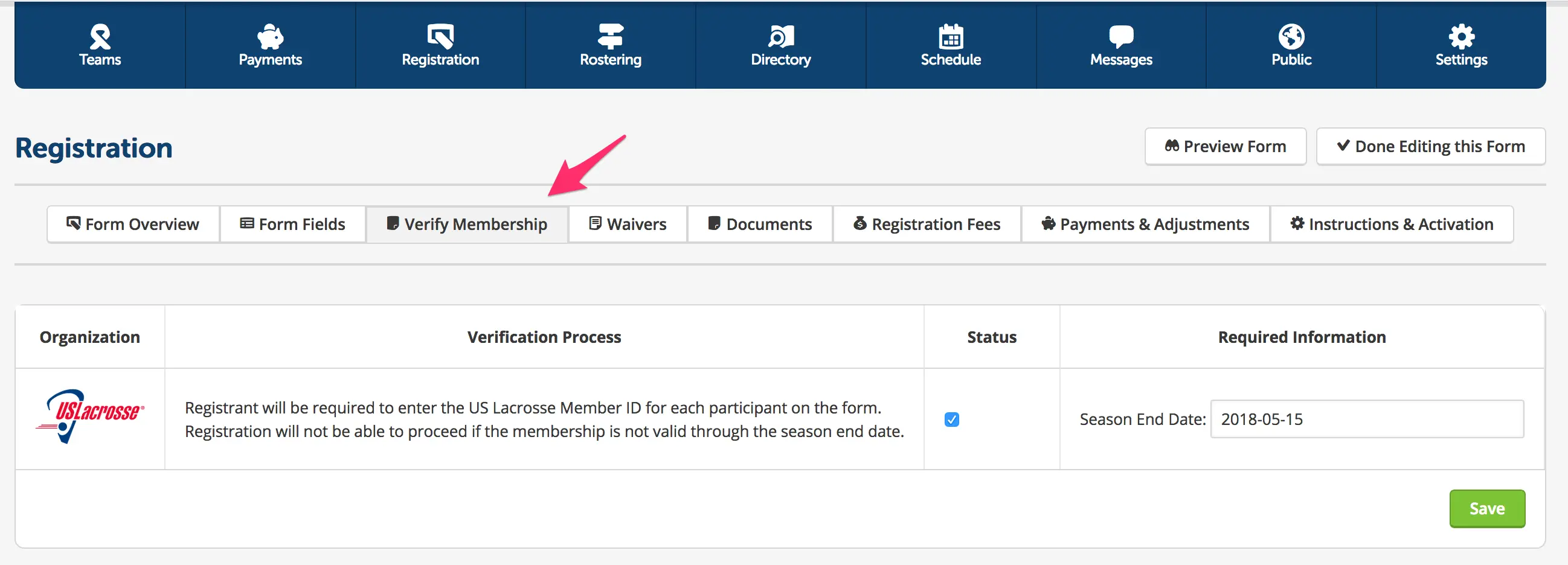
Task: Click the Registration page heading
Action: (x=94, y=148)
